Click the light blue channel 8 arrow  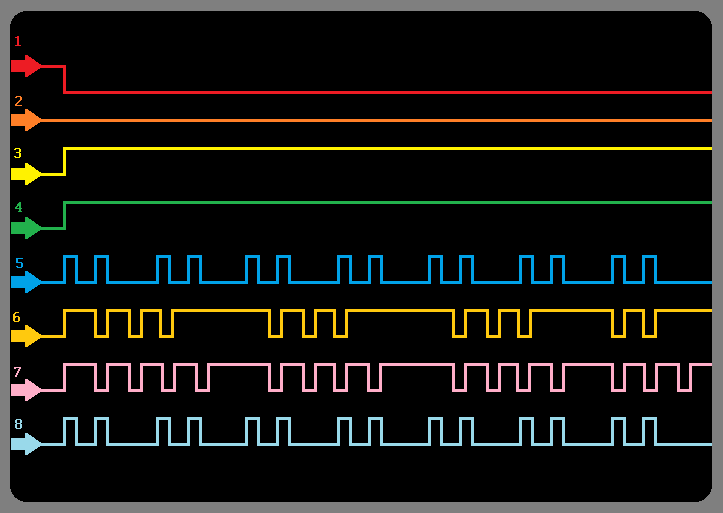(26, 444)
